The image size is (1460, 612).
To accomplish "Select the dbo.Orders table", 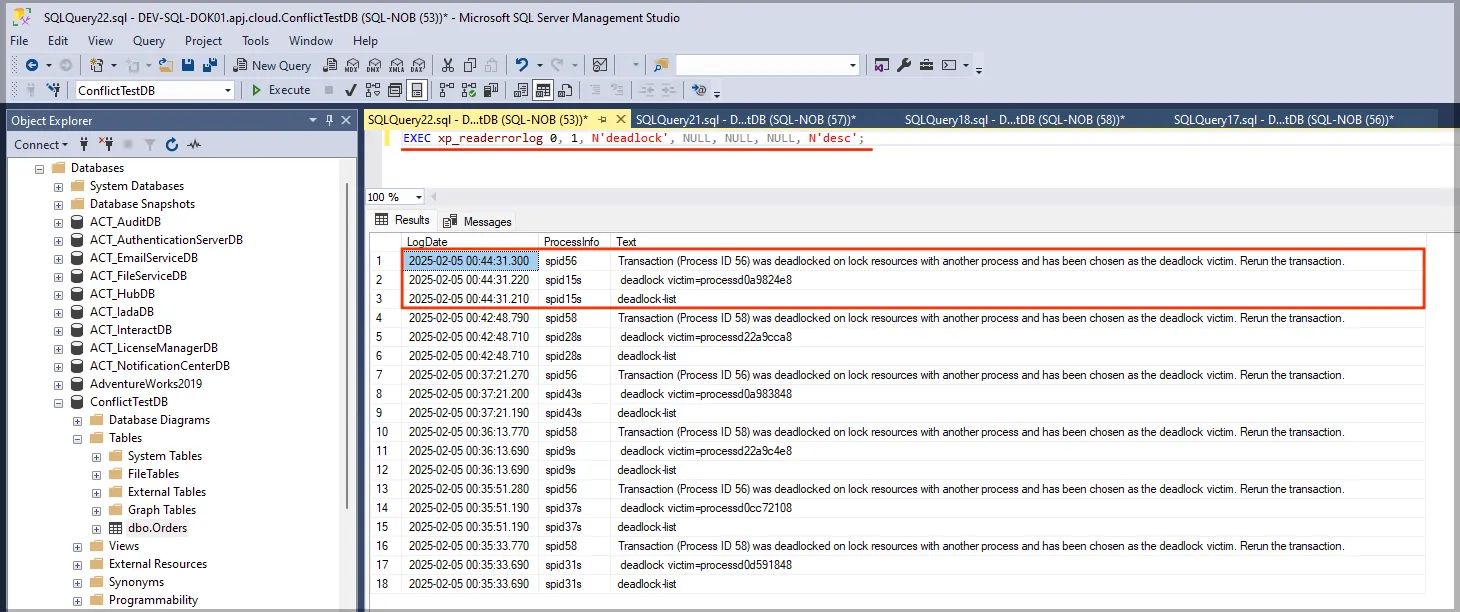I will [157, 528].
